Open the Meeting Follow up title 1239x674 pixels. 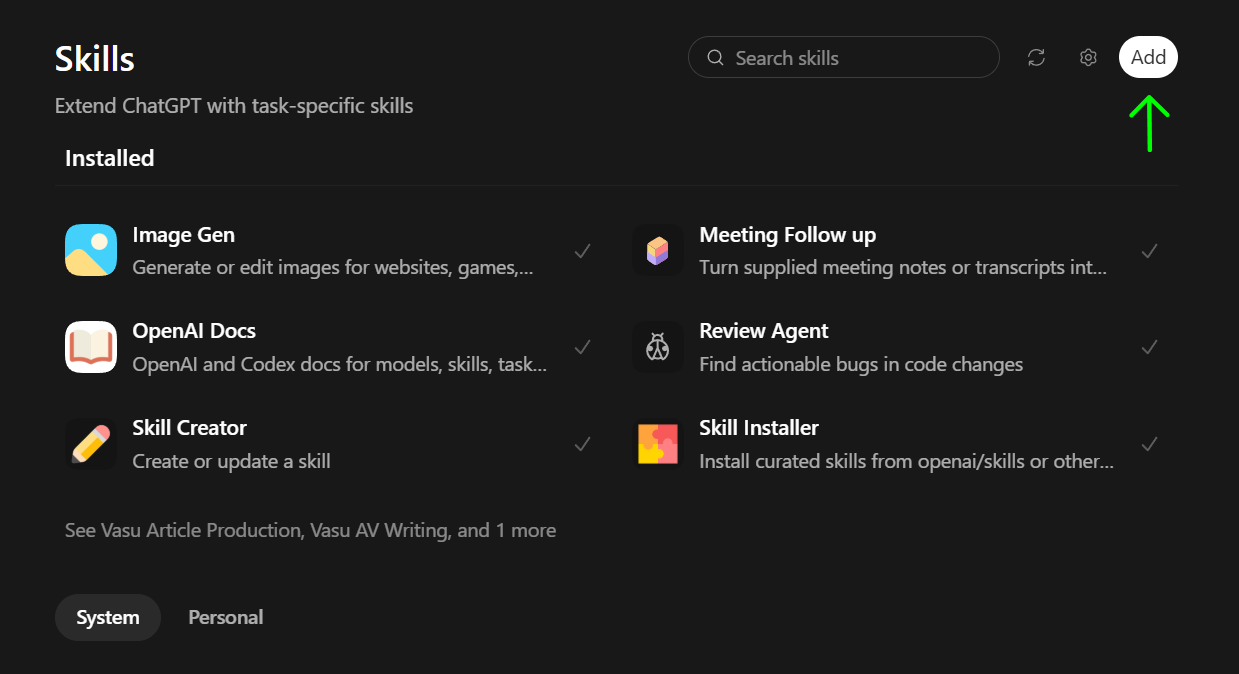(788, 235)
